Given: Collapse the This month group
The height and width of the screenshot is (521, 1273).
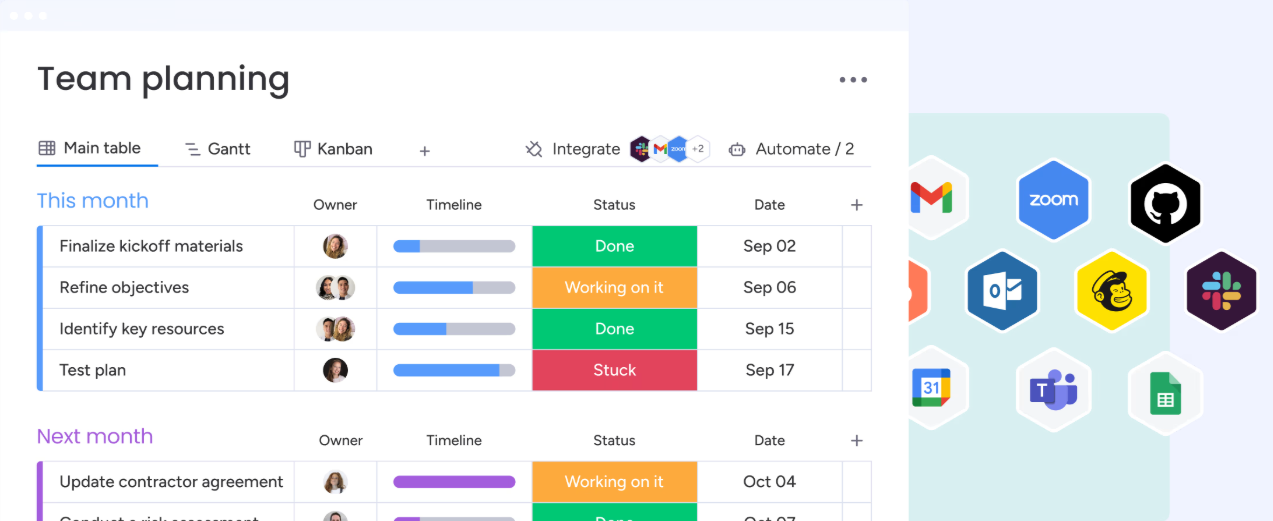Looking at the screenshot, I should [92, 201].
